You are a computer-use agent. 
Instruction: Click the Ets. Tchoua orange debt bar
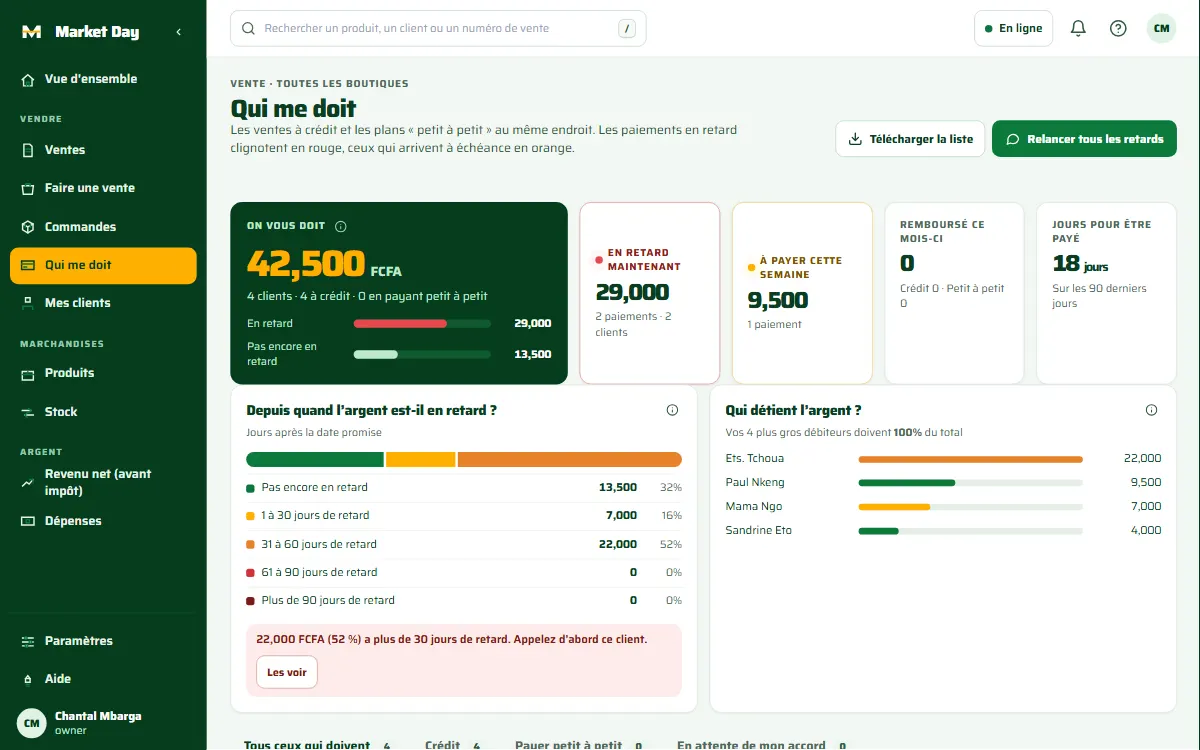point(970,459)
